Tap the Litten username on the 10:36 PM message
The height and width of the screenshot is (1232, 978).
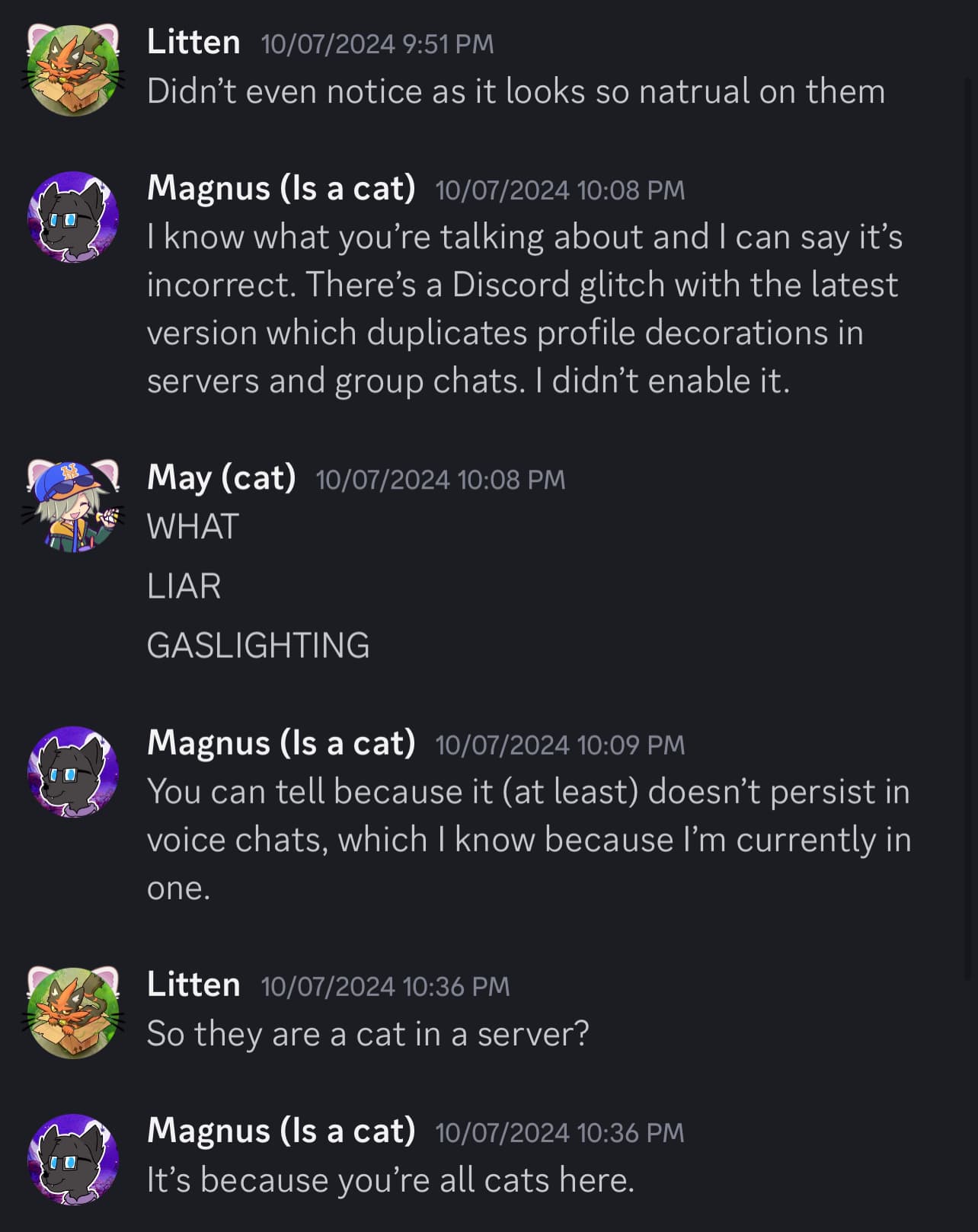click(193, 985)
